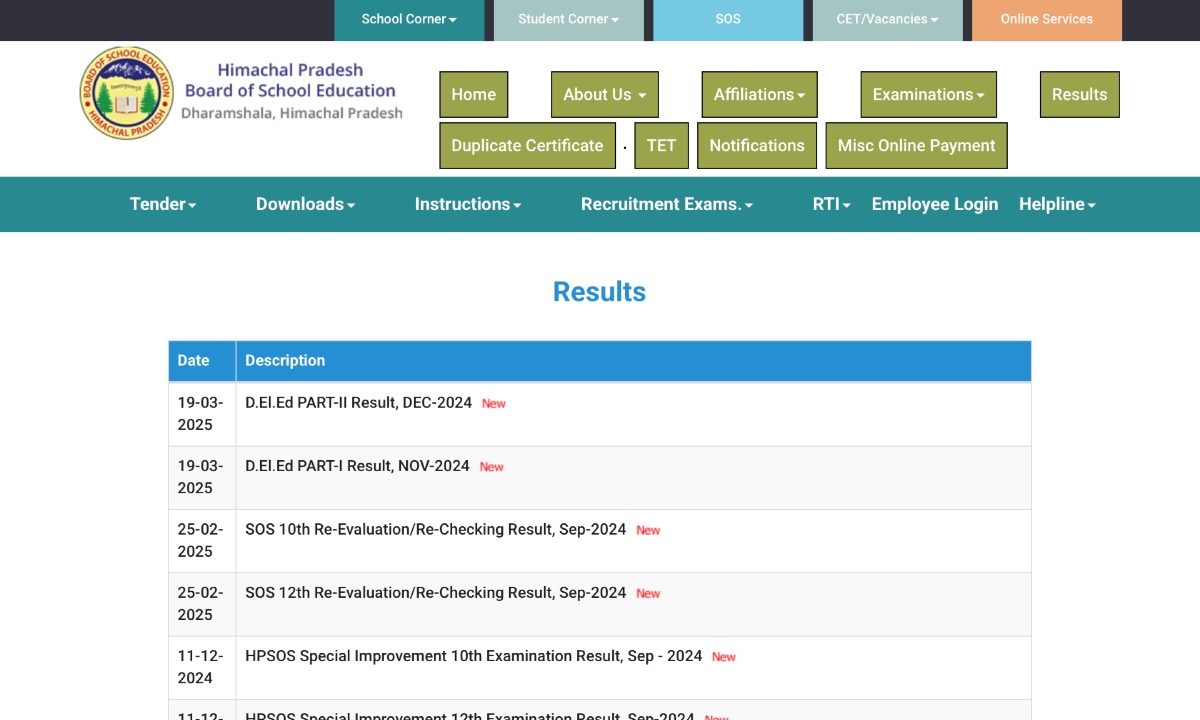Expand the Examinations menu
The image size is (1200, 720).
pyautogui.click(x=929, y=95)
